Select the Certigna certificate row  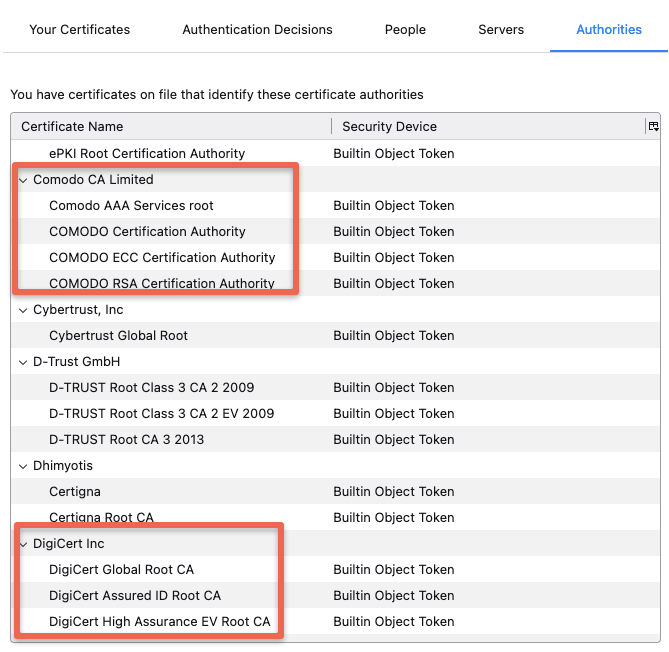335,492
